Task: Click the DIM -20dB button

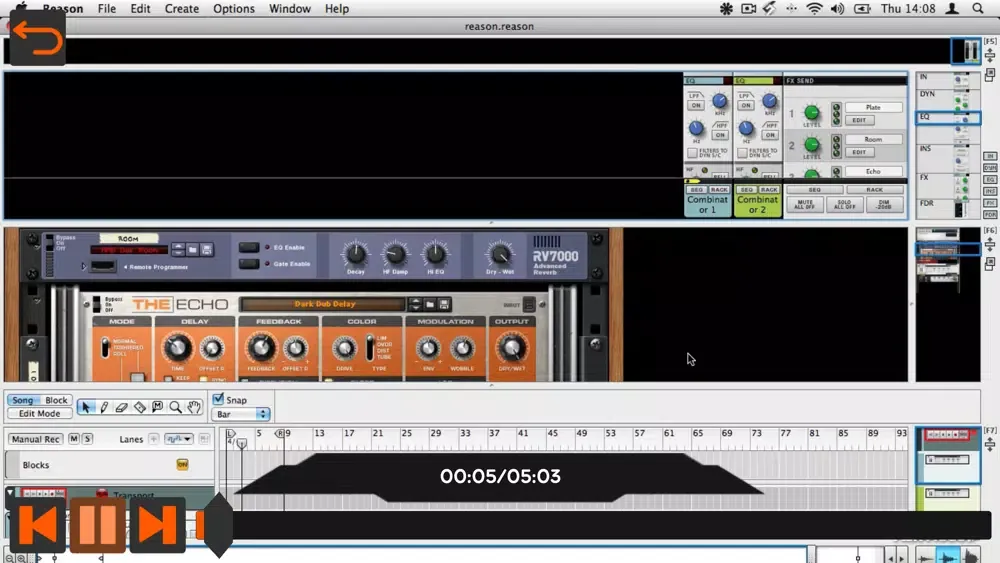Action: point(884,204)
